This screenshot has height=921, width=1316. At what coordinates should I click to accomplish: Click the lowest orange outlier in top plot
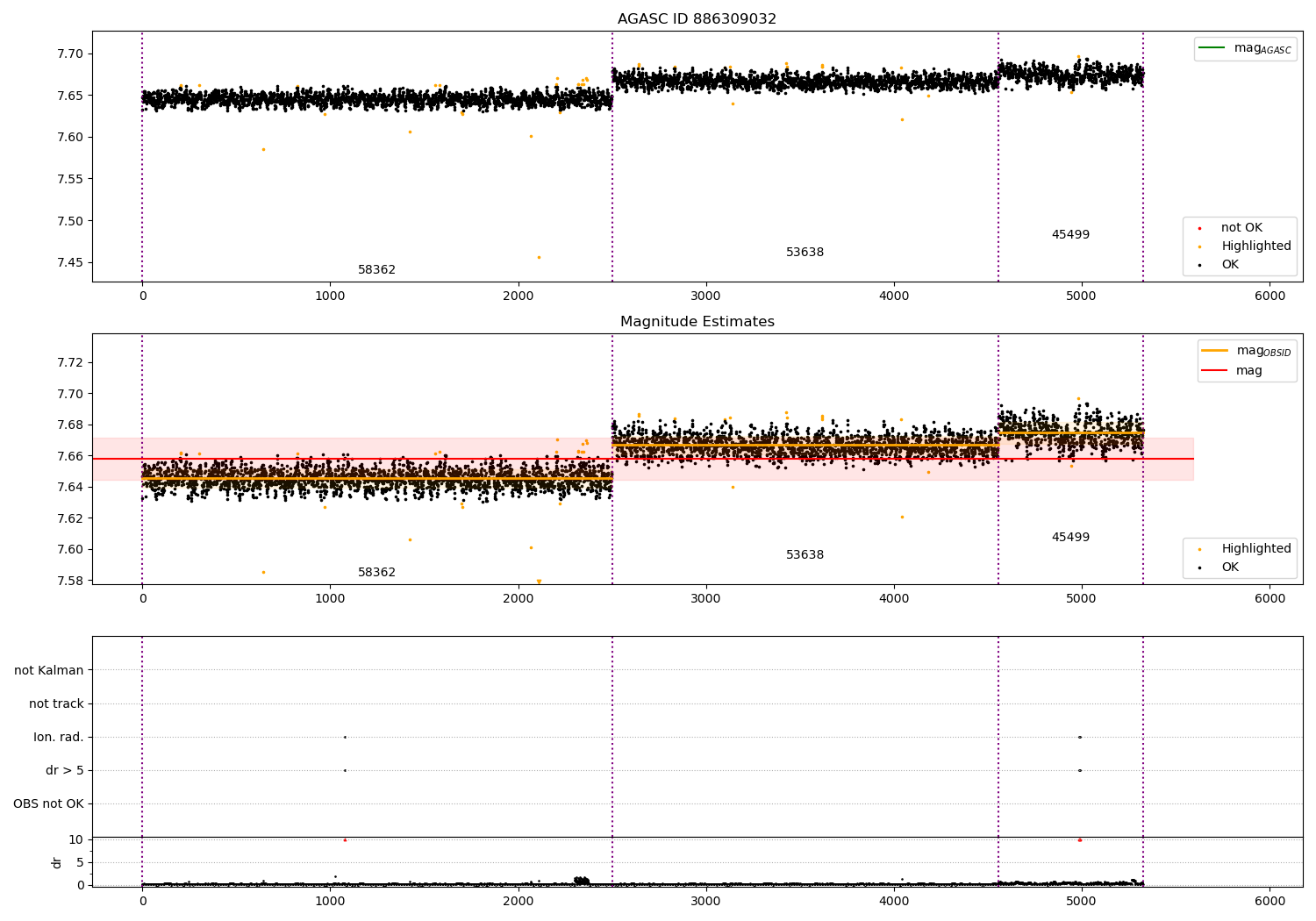(539, 257)
